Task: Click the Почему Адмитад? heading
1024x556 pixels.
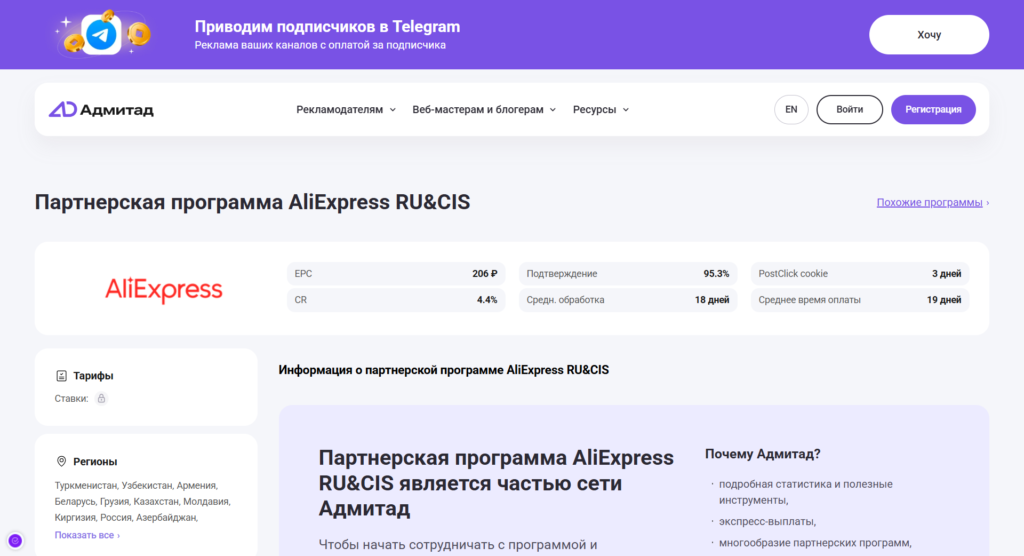Action: tap(762, 453)
